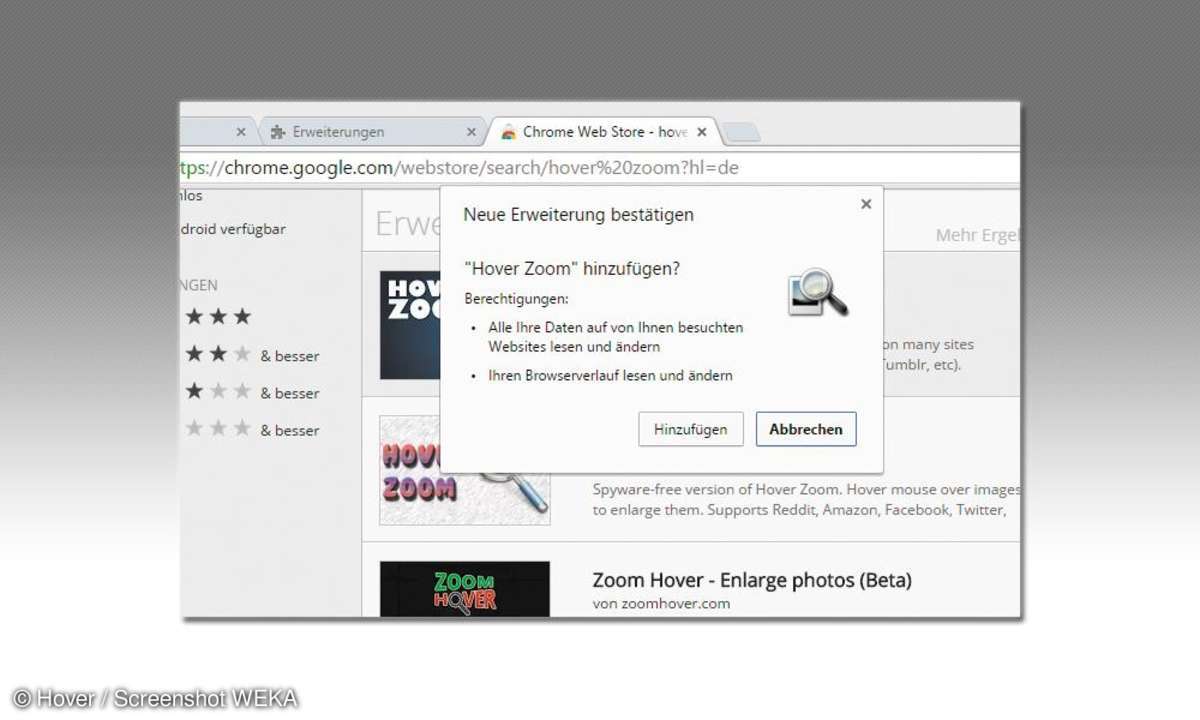Image resolution: width=1200 pixels, height=720 pixels.
Task: Select the all-filled stars rating row
Action: pos(218,317)
